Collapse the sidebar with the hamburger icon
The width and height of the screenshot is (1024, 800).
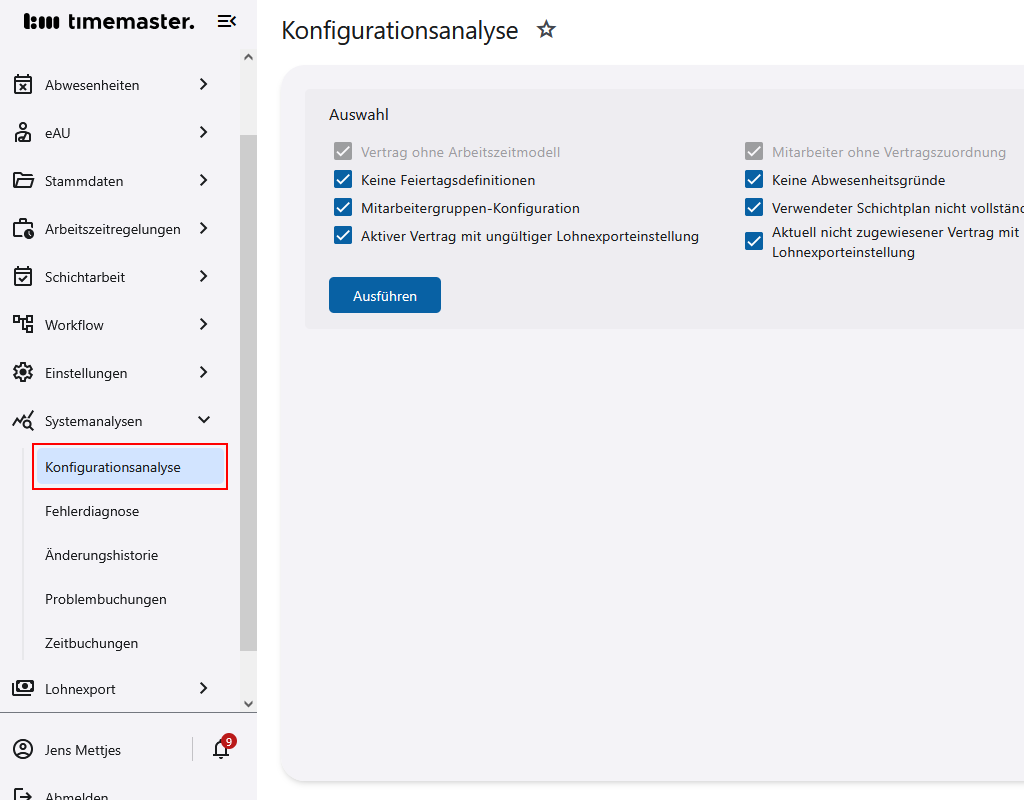click(x=227, y=20)
